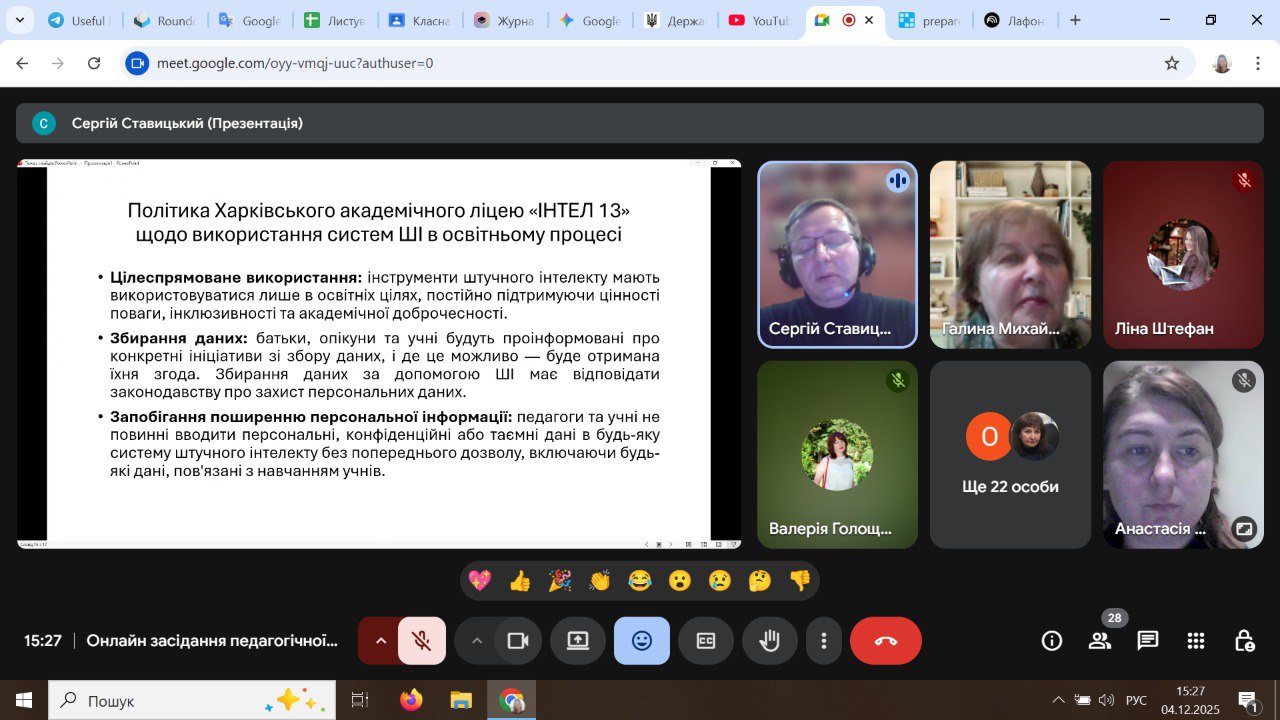1280x720 pixels.
Task: Unmute the microphone
Action: (x=422, y=641)
